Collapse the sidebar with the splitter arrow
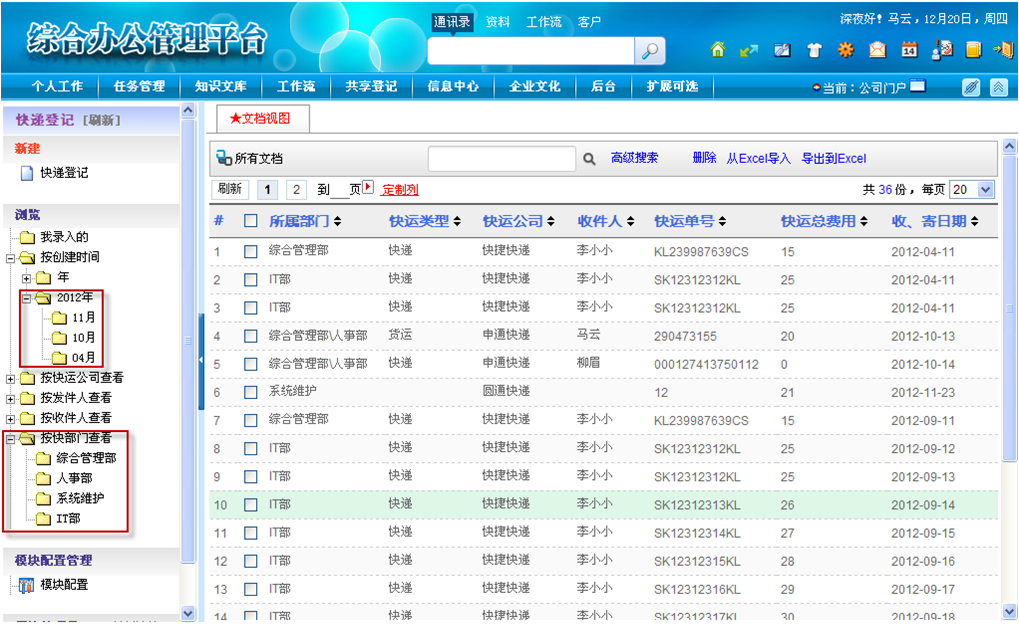The height and width of the screenshot is (627, 1019). coord(201,360)
